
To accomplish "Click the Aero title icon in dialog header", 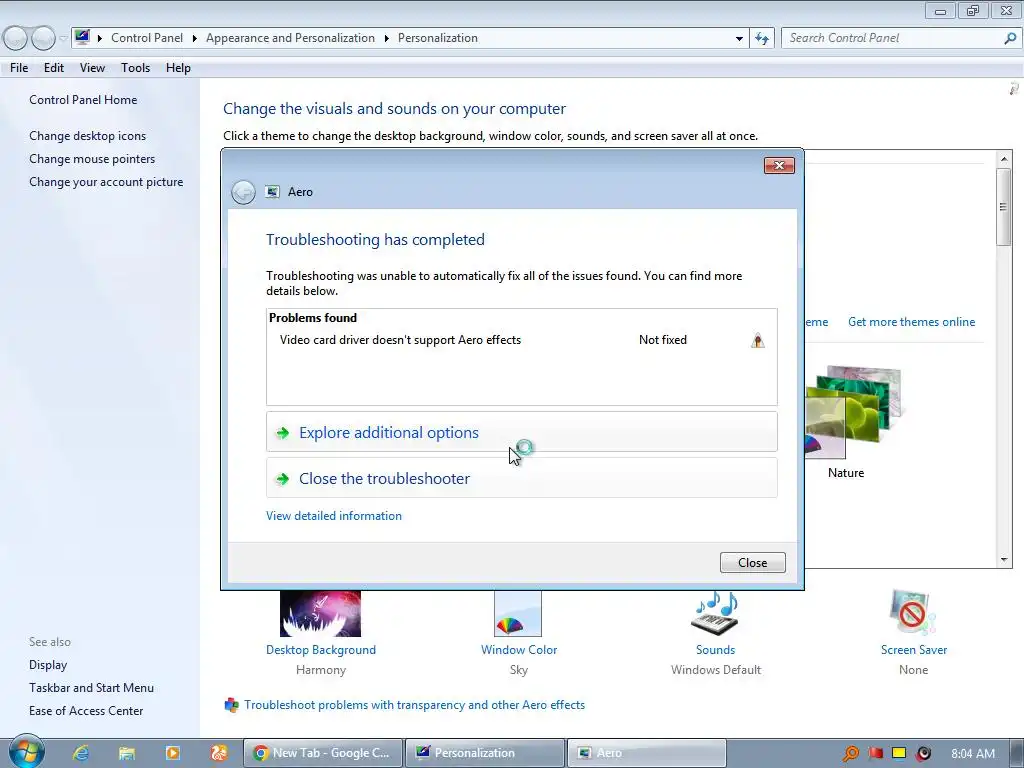I will pos(272,192).
